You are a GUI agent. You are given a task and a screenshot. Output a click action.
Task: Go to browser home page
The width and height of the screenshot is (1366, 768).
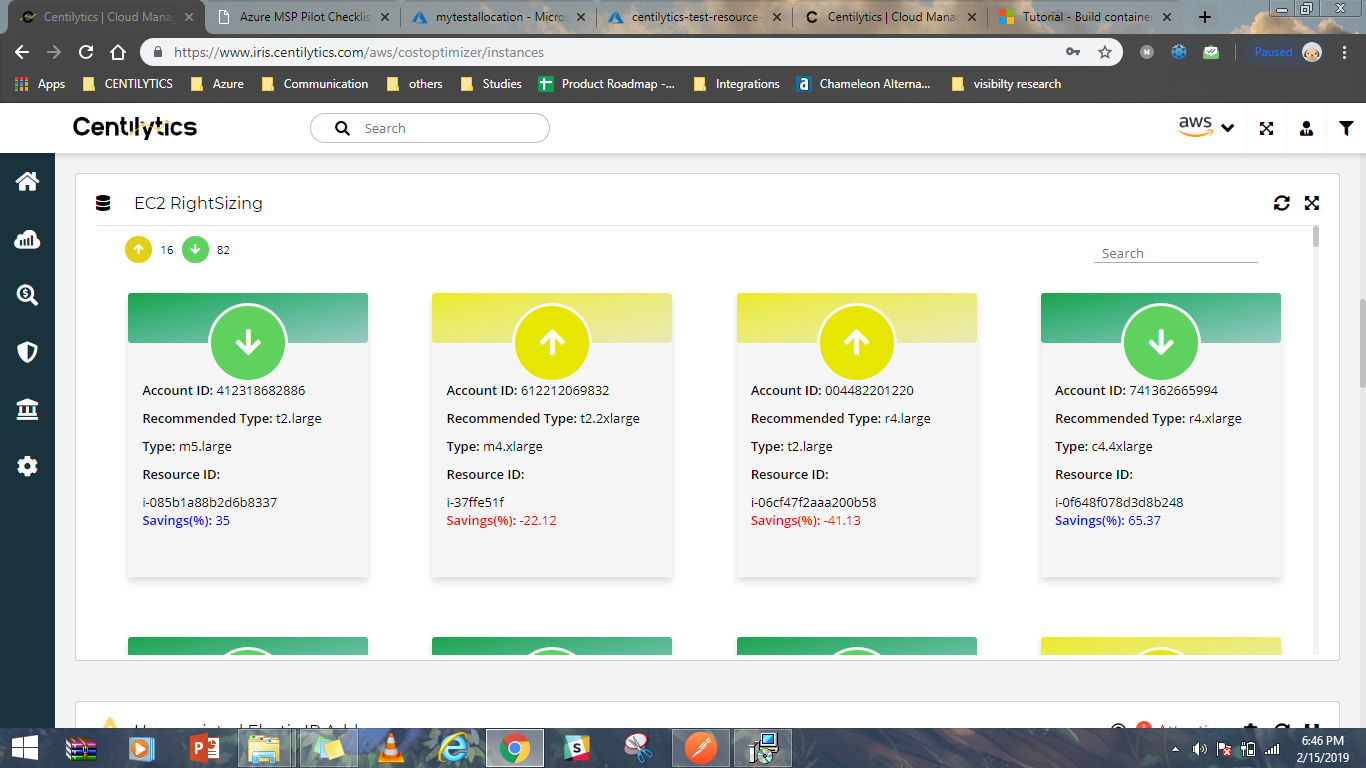pyautogui.click(x=118, y=52)
